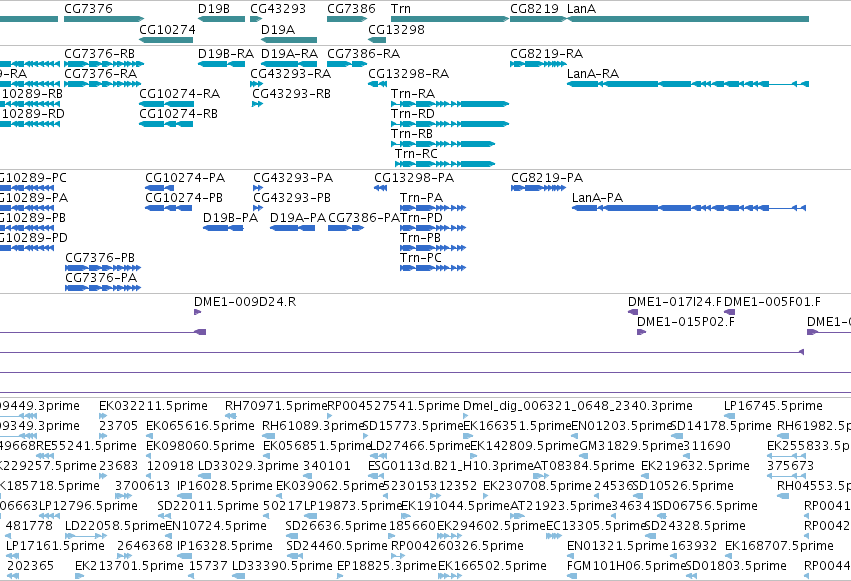The height and width of the screenshot is (581, 851).
Task: Select EST EK098060.5prime
Action: [200, 446]
